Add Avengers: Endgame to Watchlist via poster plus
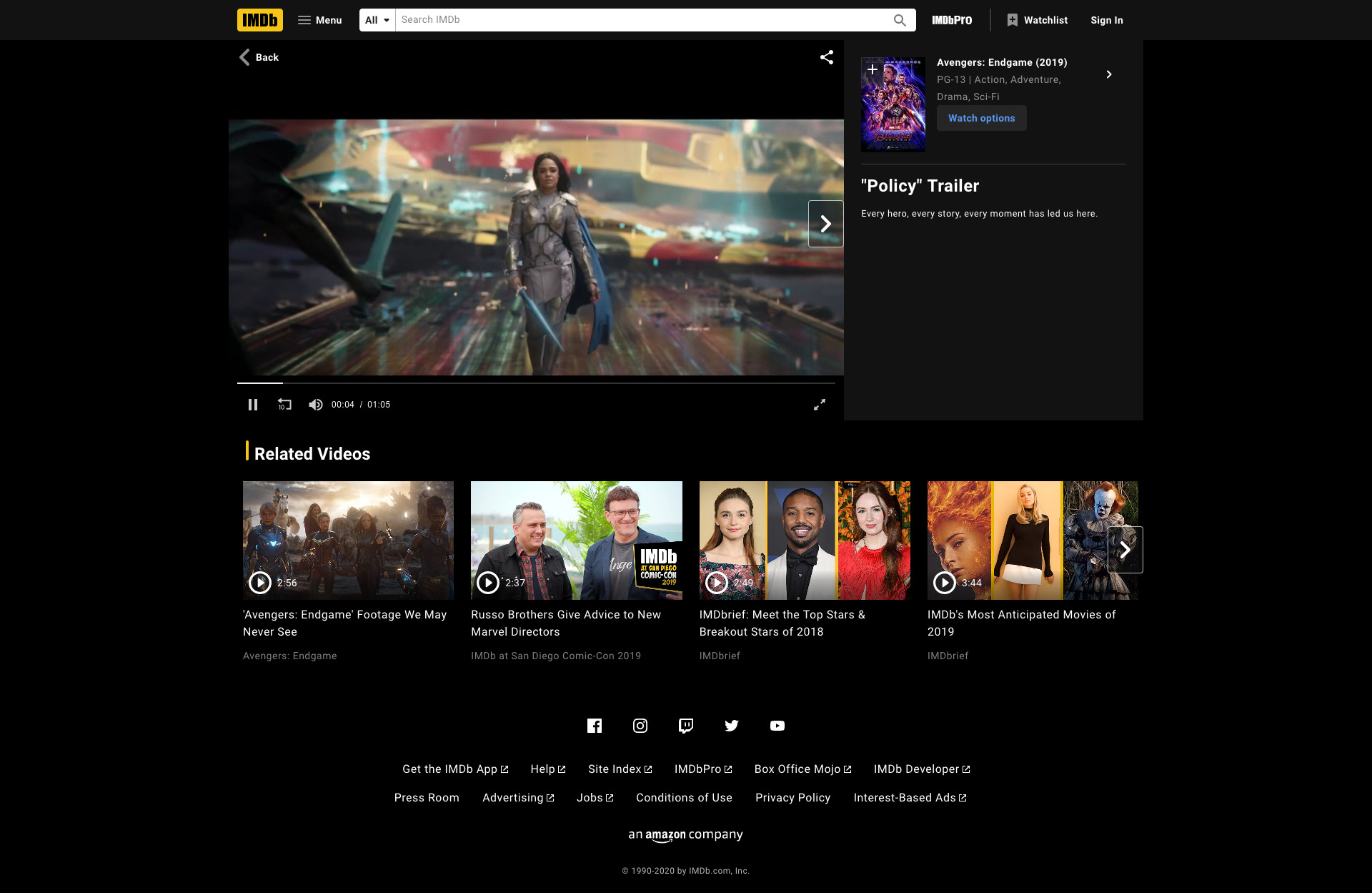1372x893 pixels. click(873, 69)
